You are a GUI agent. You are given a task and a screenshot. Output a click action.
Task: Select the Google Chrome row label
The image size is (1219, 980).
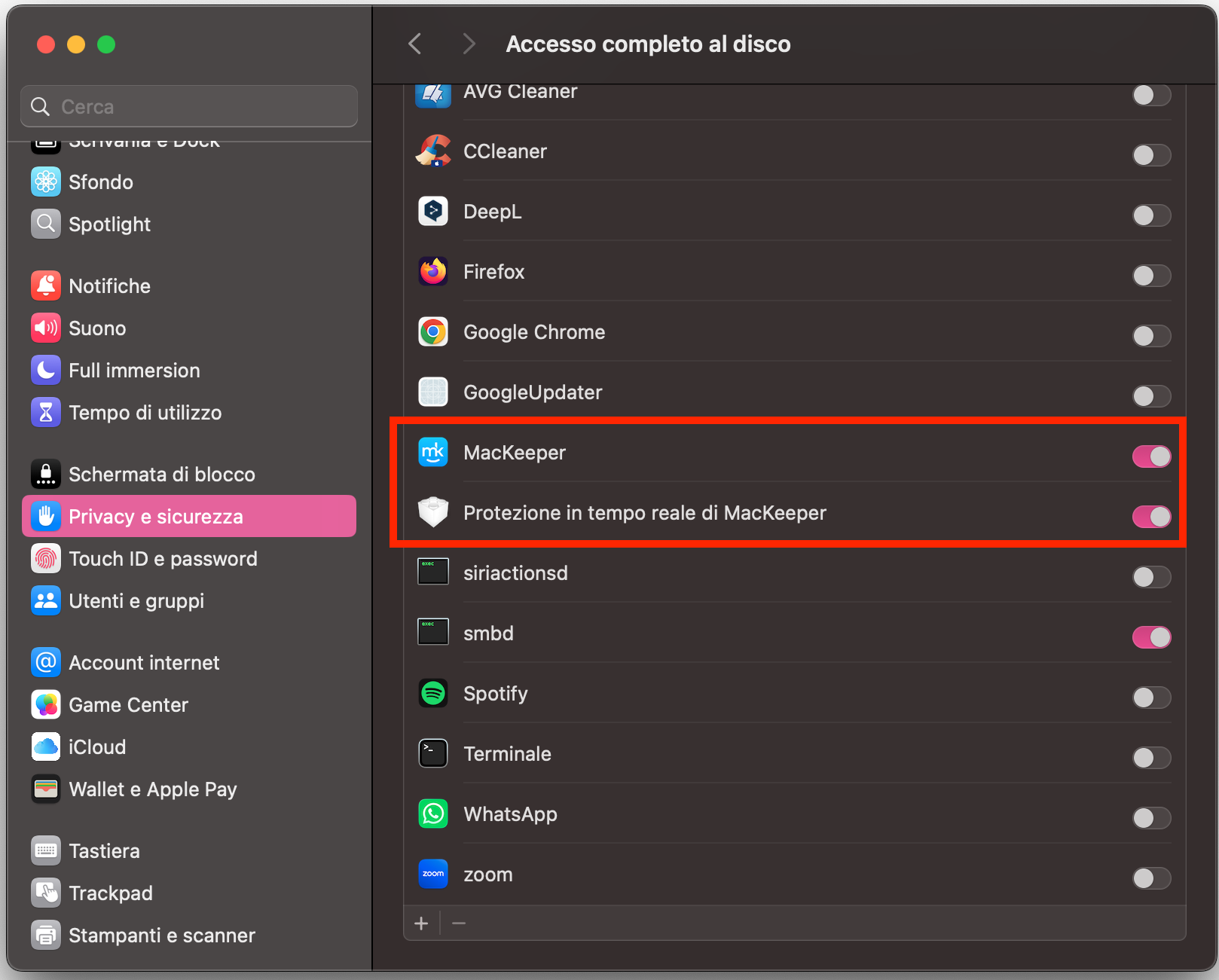click(x=534, y=332)
